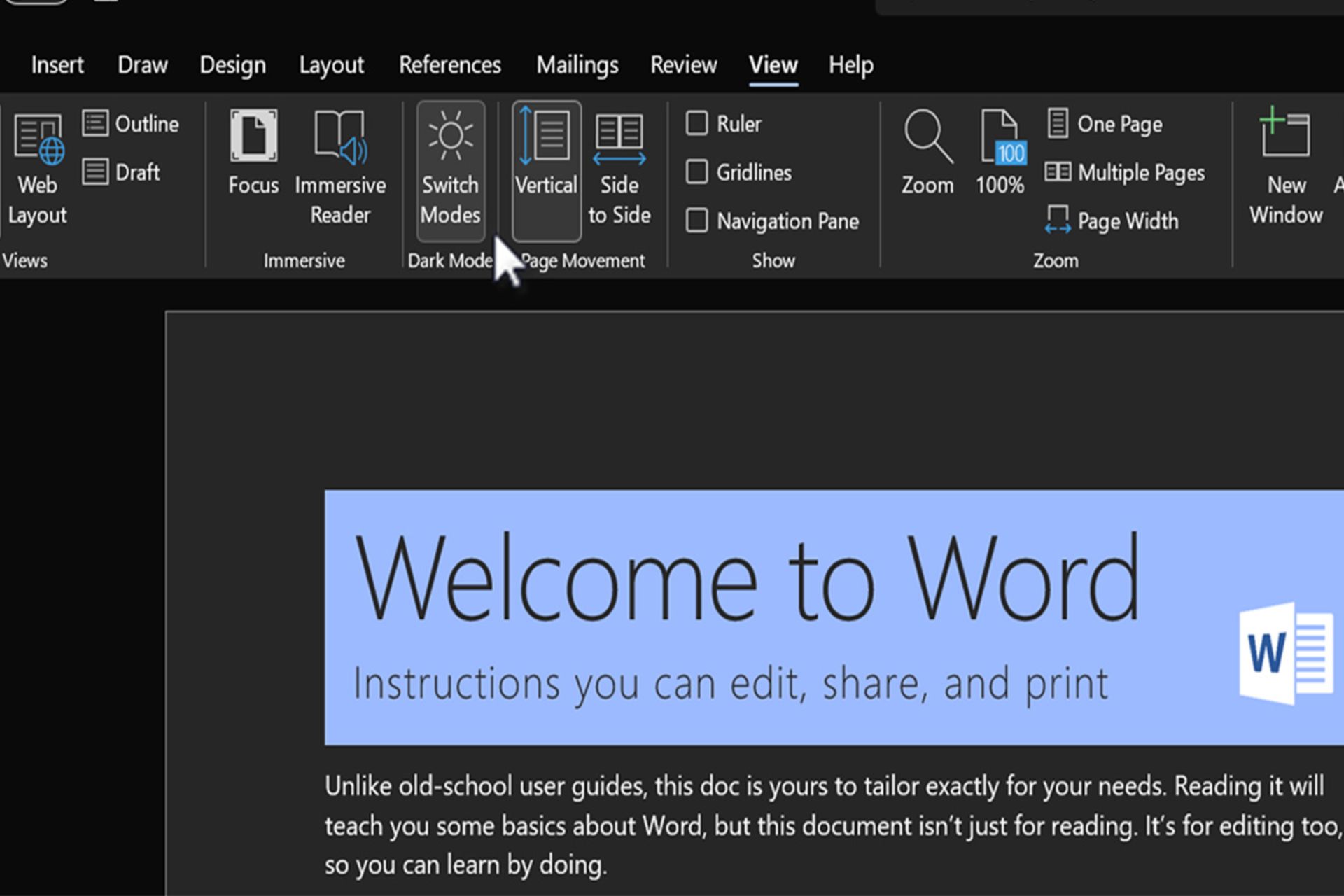Click the 'Welcome to Word' heading
The image size is (1344, 896).
pos(748,578)
